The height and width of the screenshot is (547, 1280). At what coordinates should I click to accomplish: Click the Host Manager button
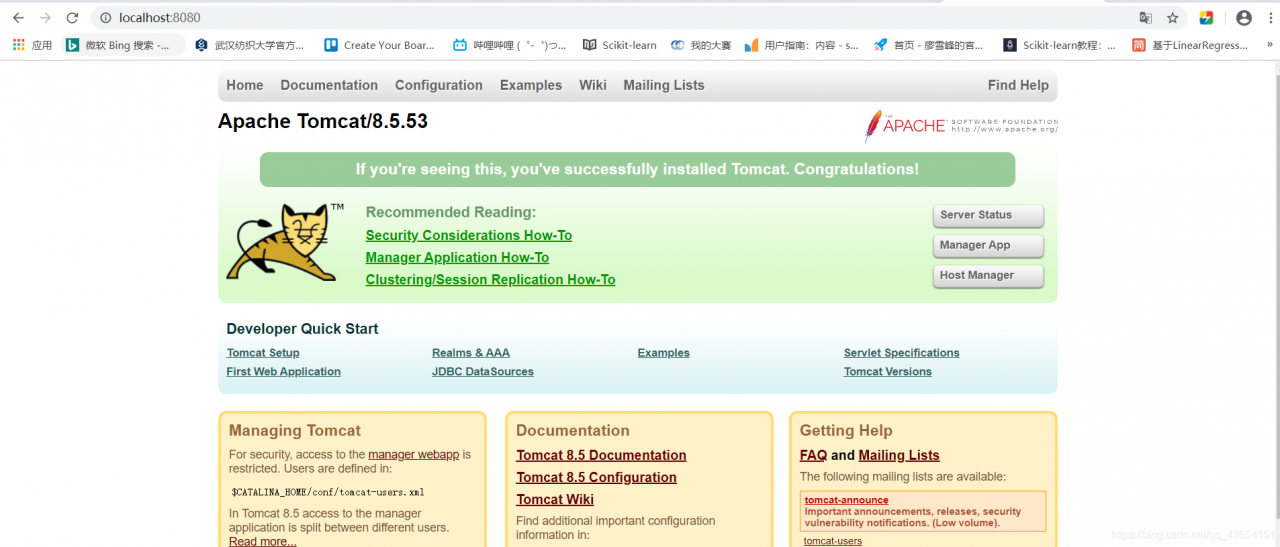tap(988, 276)
